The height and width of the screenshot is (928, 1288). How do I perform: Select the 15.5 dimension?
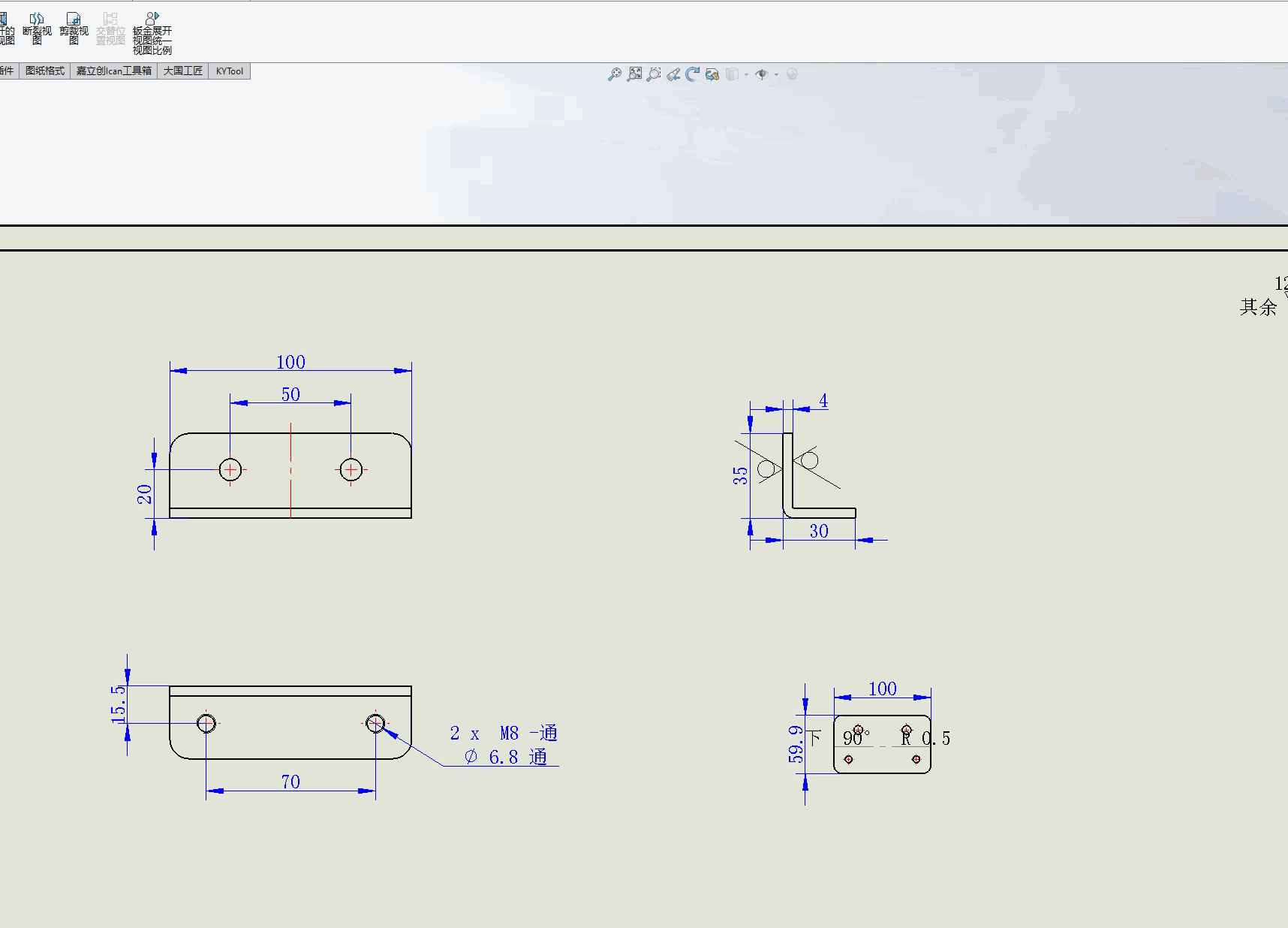119,704
